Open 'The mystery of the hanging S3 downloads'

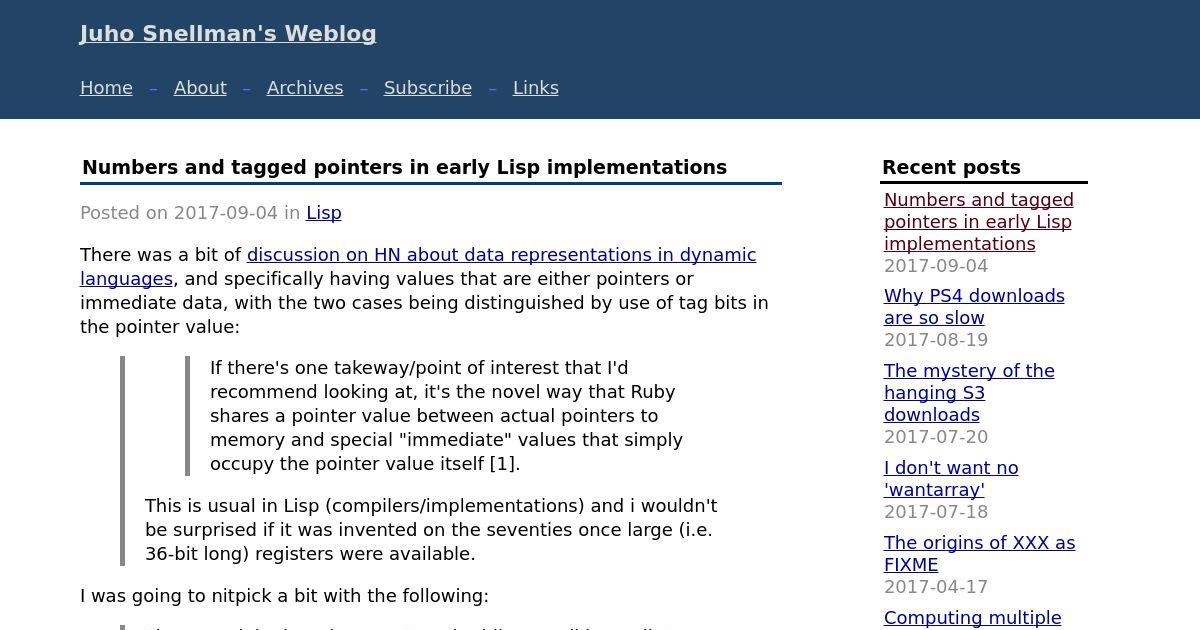[969, 393]
